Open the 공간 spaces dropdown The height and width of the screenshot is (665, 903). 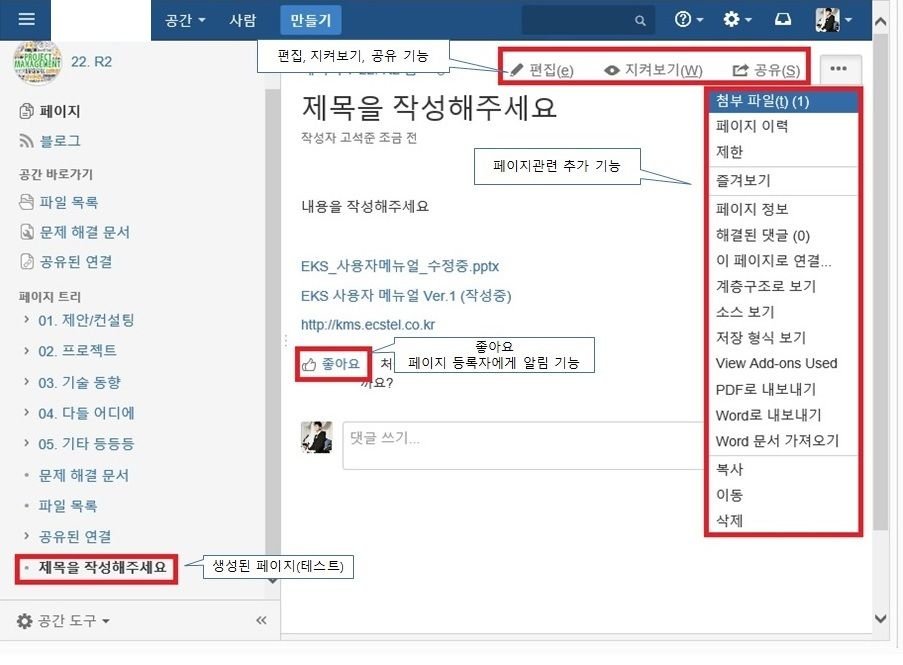185,21
